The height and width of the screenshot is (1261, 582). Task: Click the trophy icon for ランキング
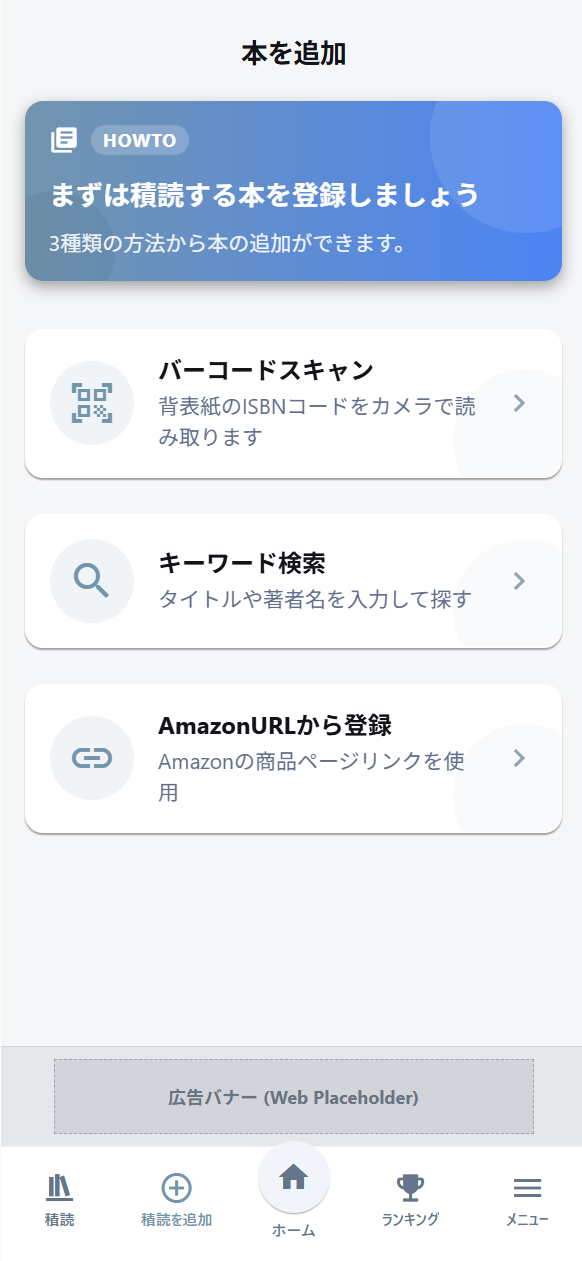(409, 1187)
